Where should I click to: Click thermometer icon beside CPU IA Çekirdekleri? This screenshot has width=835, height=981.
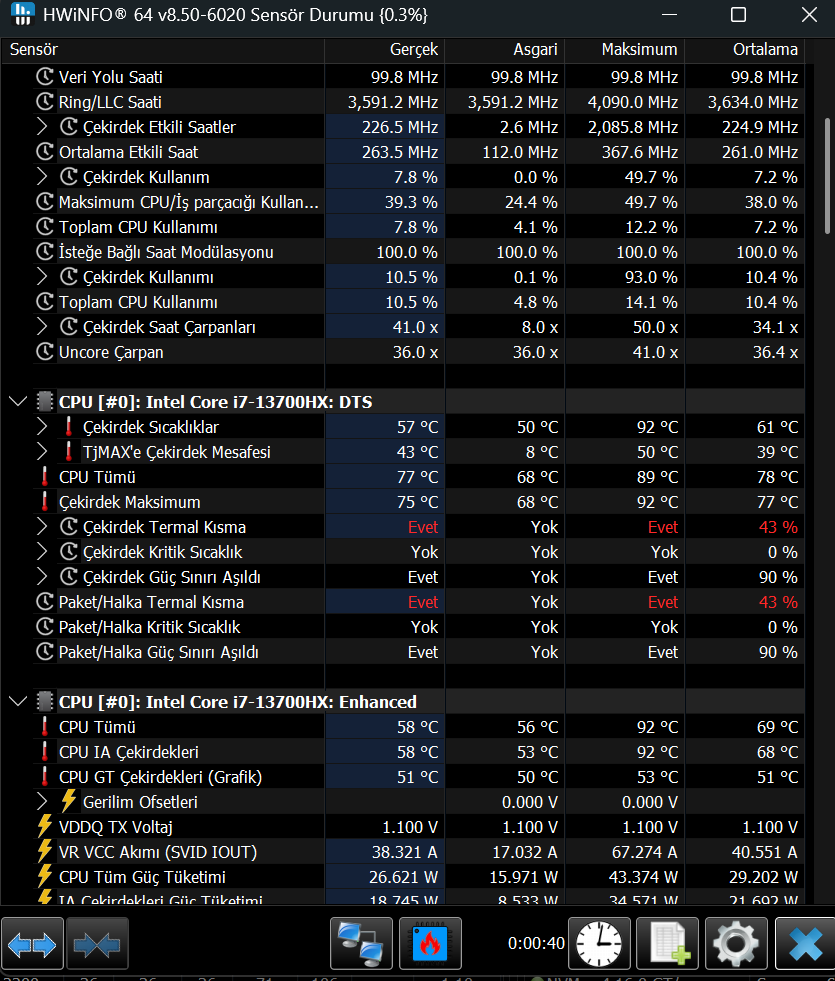point(44,752)
